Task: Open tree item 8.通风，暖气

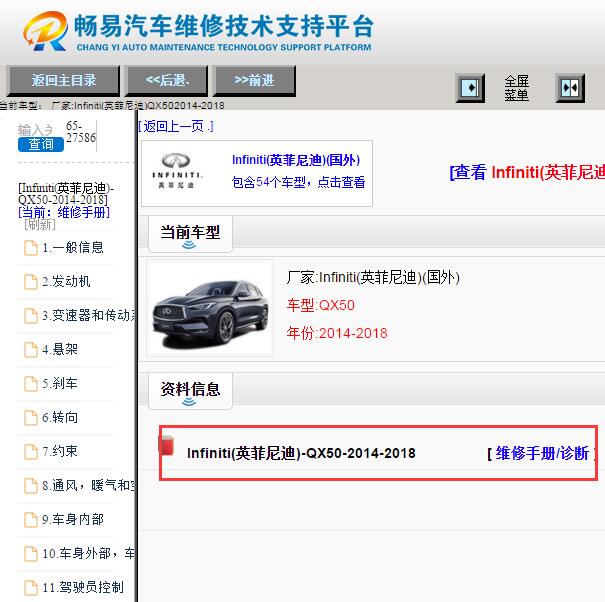Action: [x=89, y=485]
